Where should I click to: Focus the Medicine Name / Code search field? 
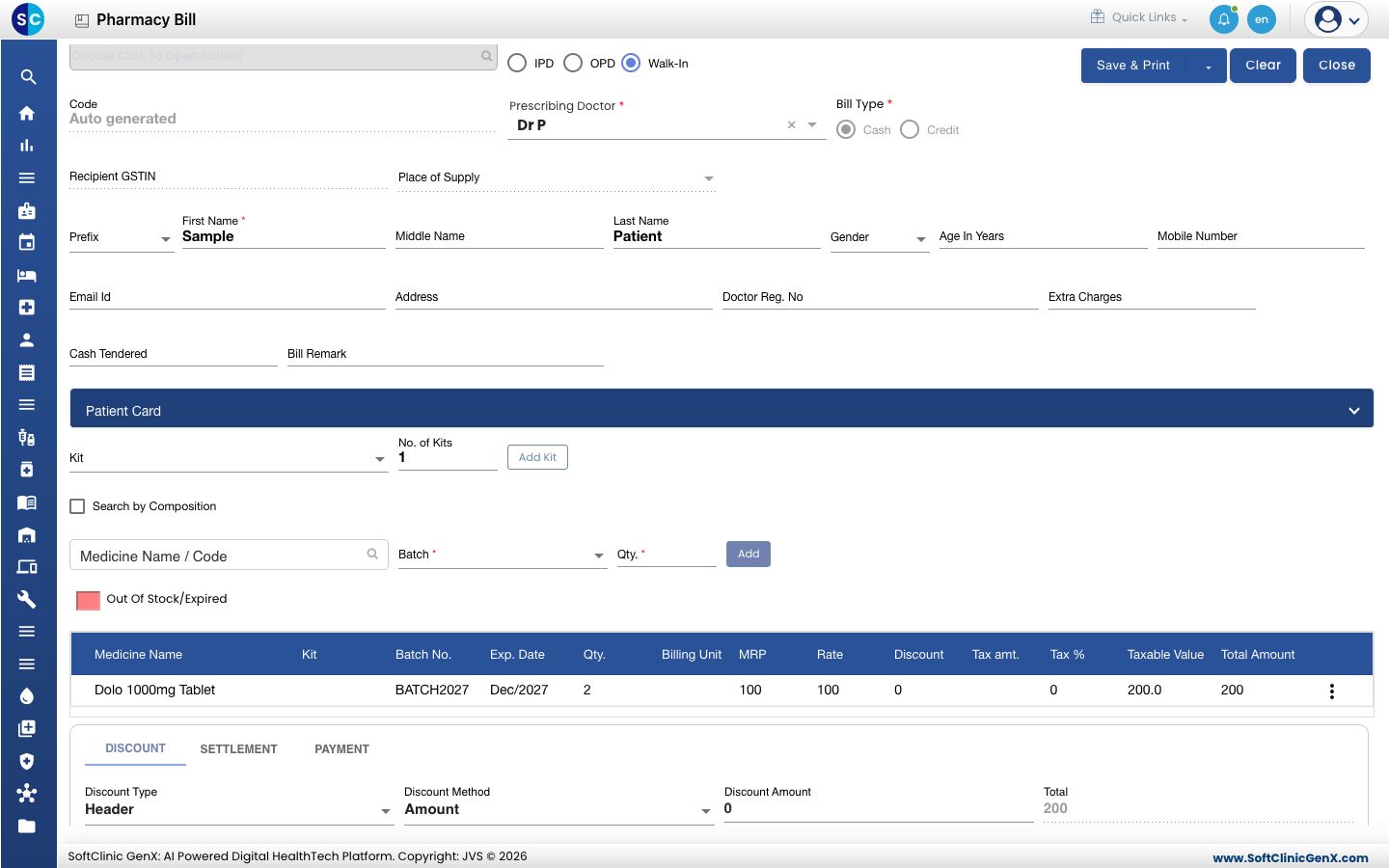click(x=229, y=556)
